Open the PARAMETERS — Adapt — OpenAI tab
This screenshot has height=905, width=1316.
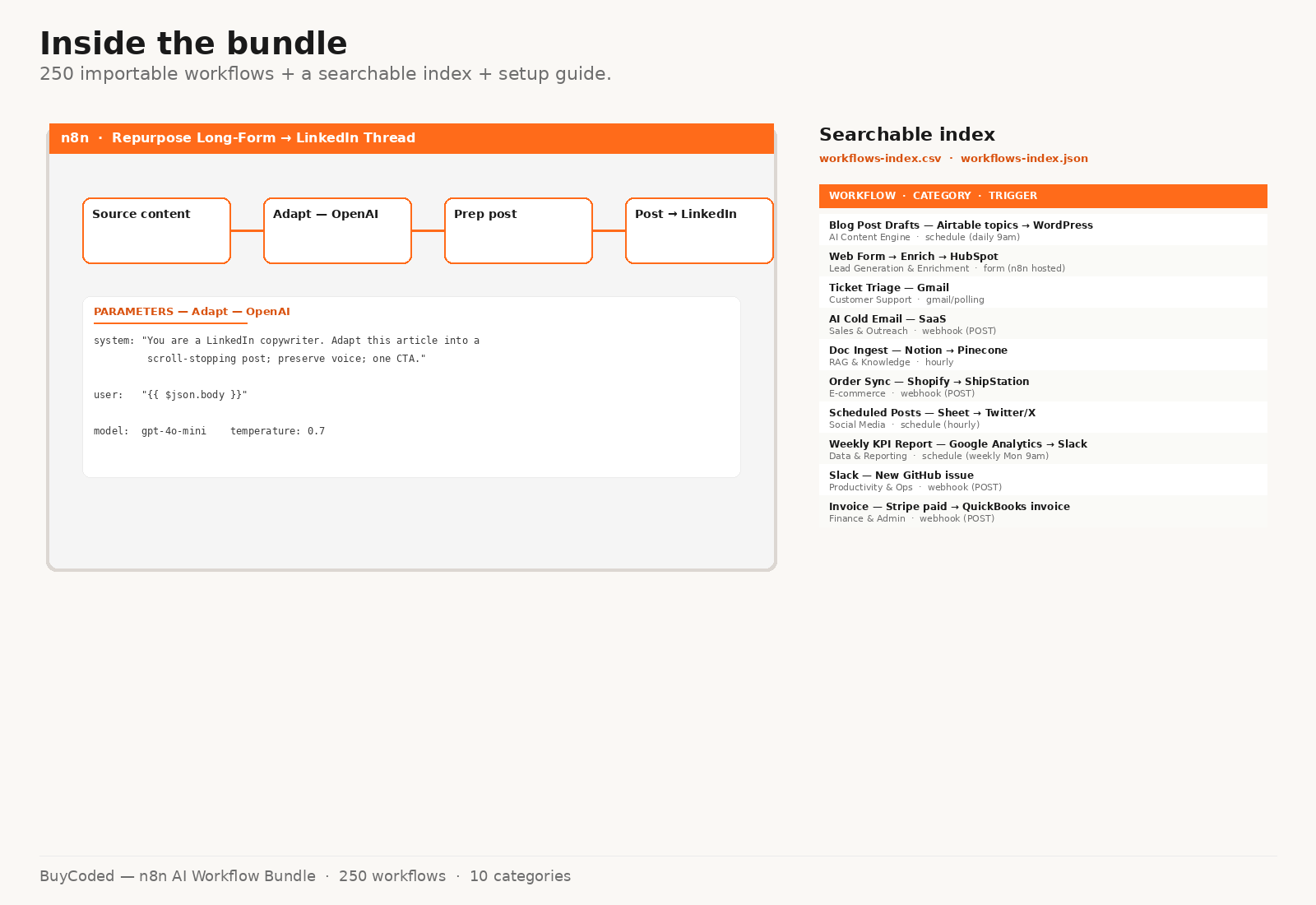coord(192,312)
